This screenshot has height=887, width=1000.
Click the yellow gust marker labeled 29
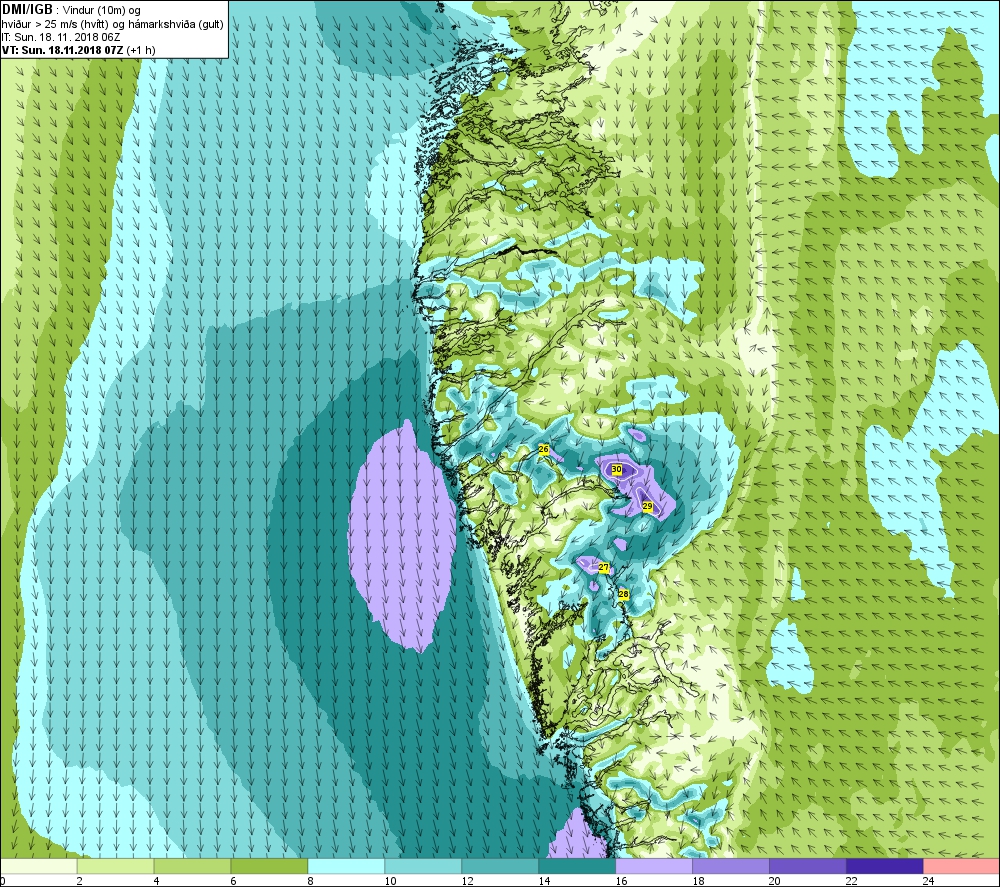(x=647, y=506)
